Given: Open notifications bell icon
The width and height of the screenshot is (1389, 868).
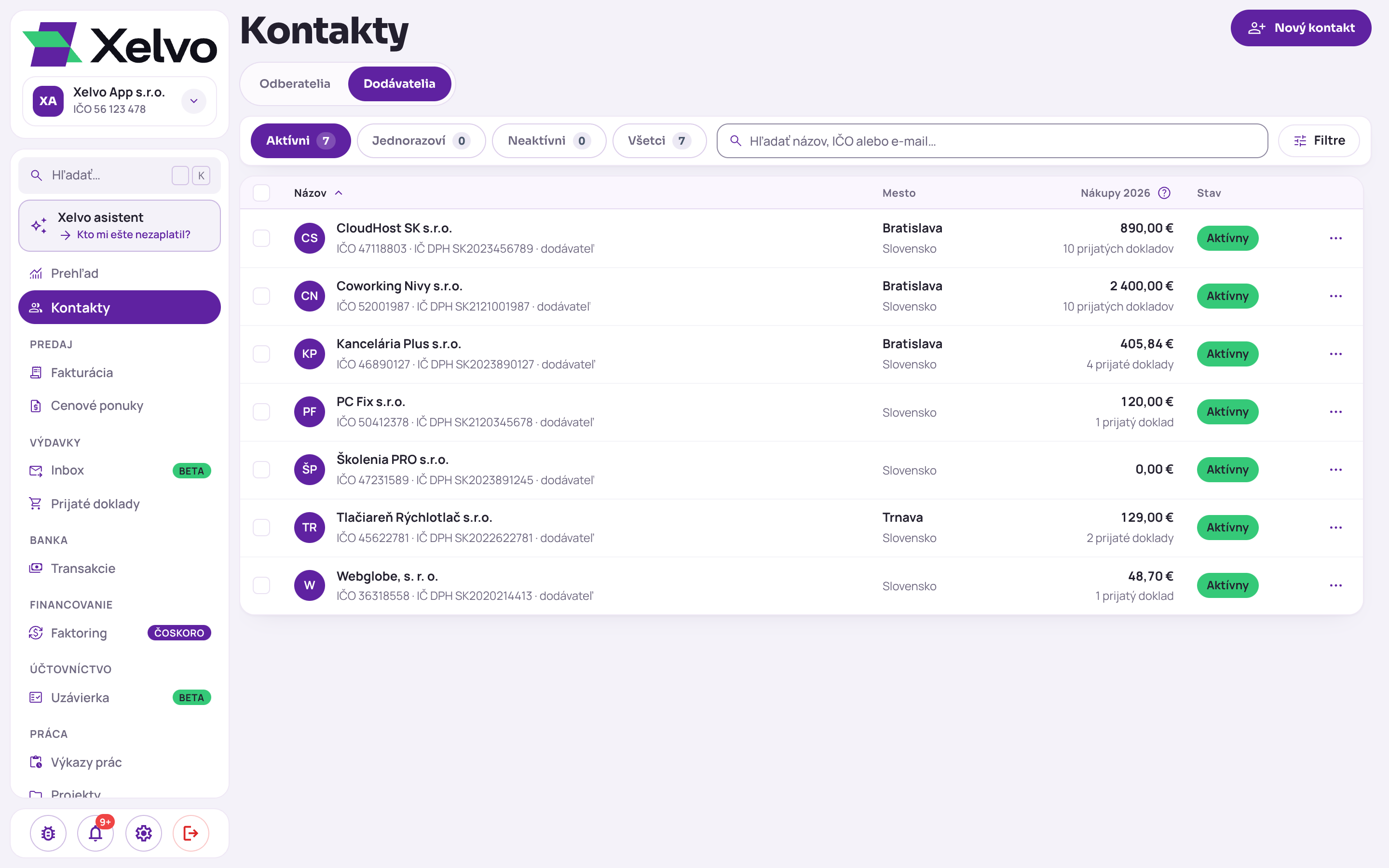Looking at the screenshot, I should 96,833.
